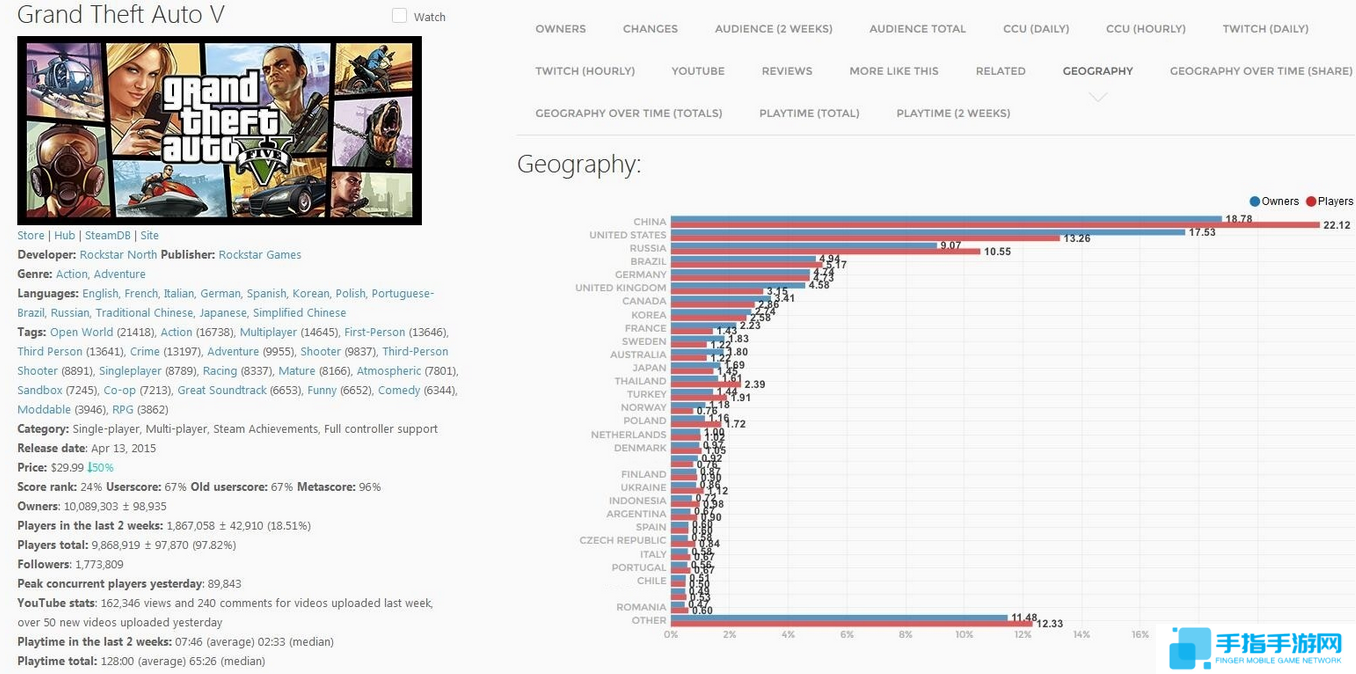
Task: Click the Russia players bar 10.55
Action: tap(825, 252)
